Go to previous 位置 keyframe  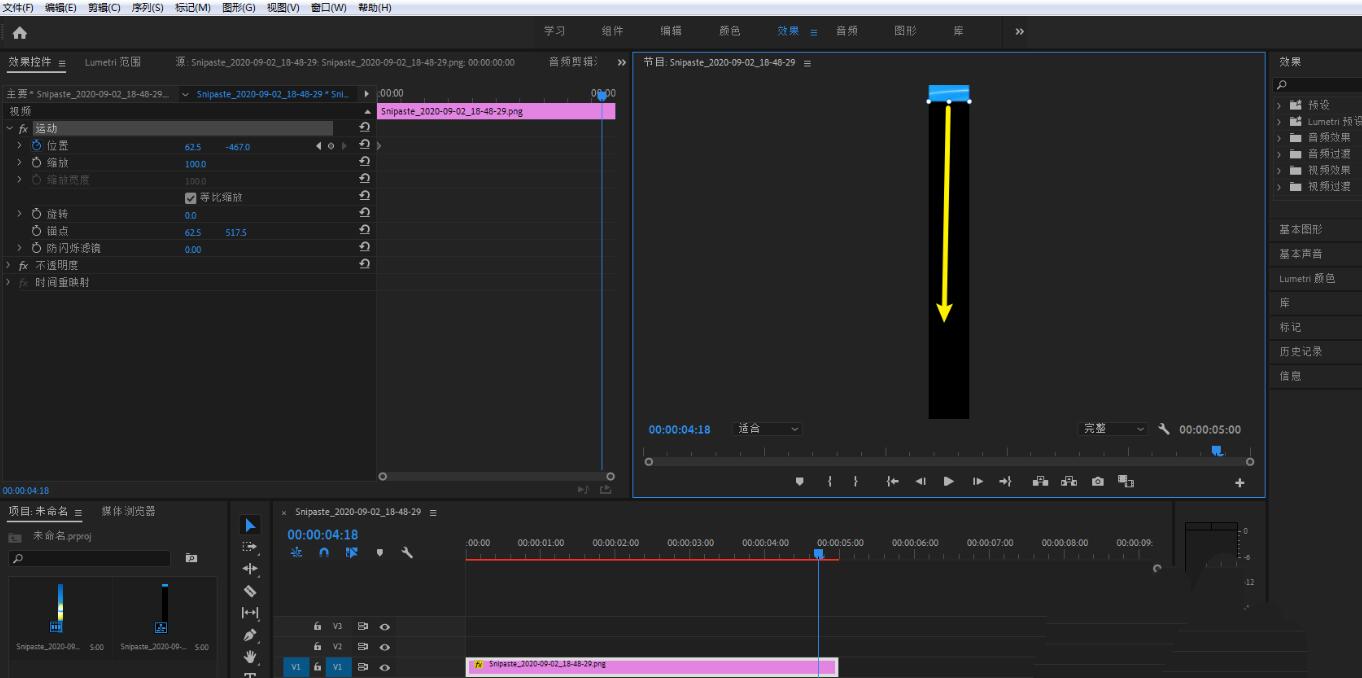[319, 146]
